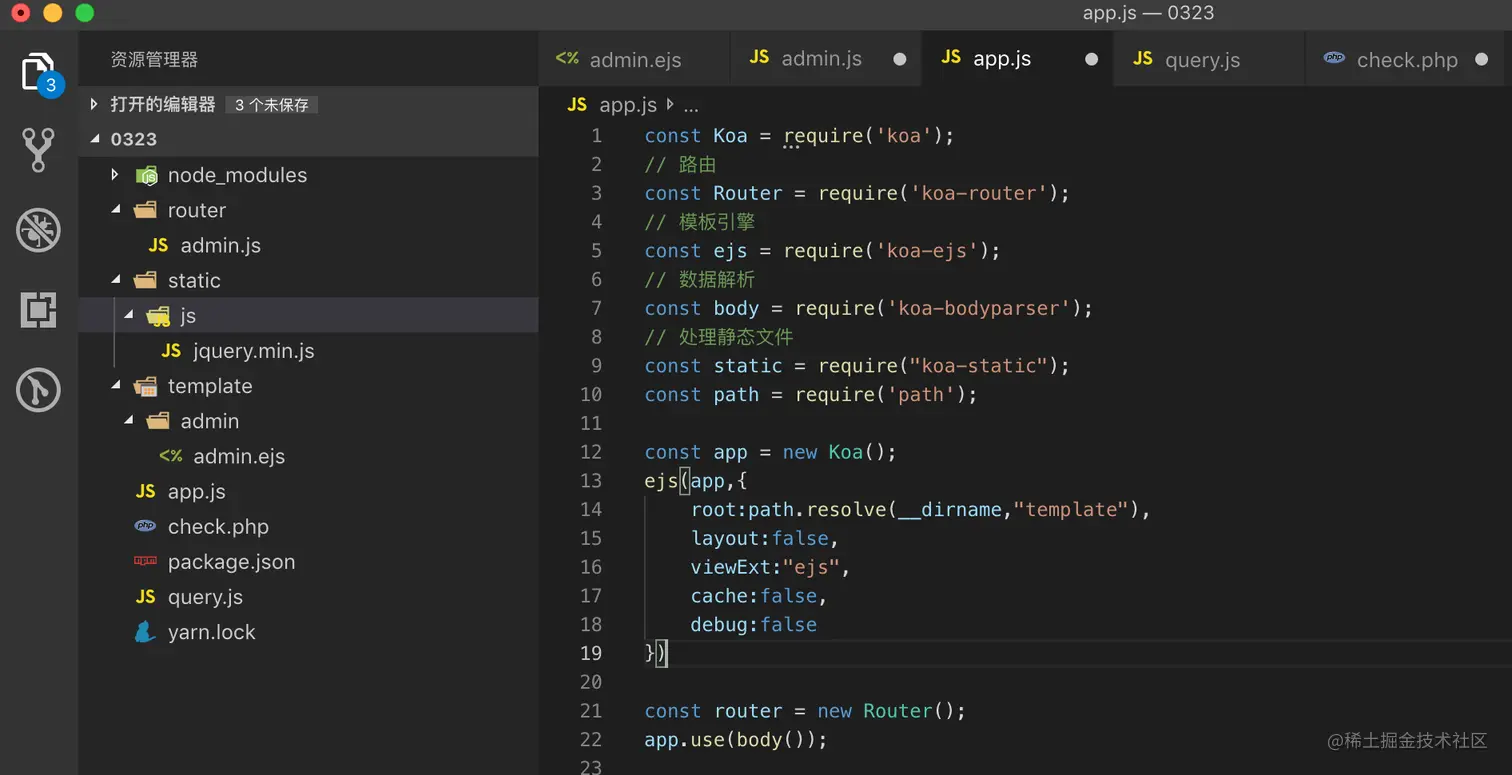Click the admin folder icon

click(158, 421)
